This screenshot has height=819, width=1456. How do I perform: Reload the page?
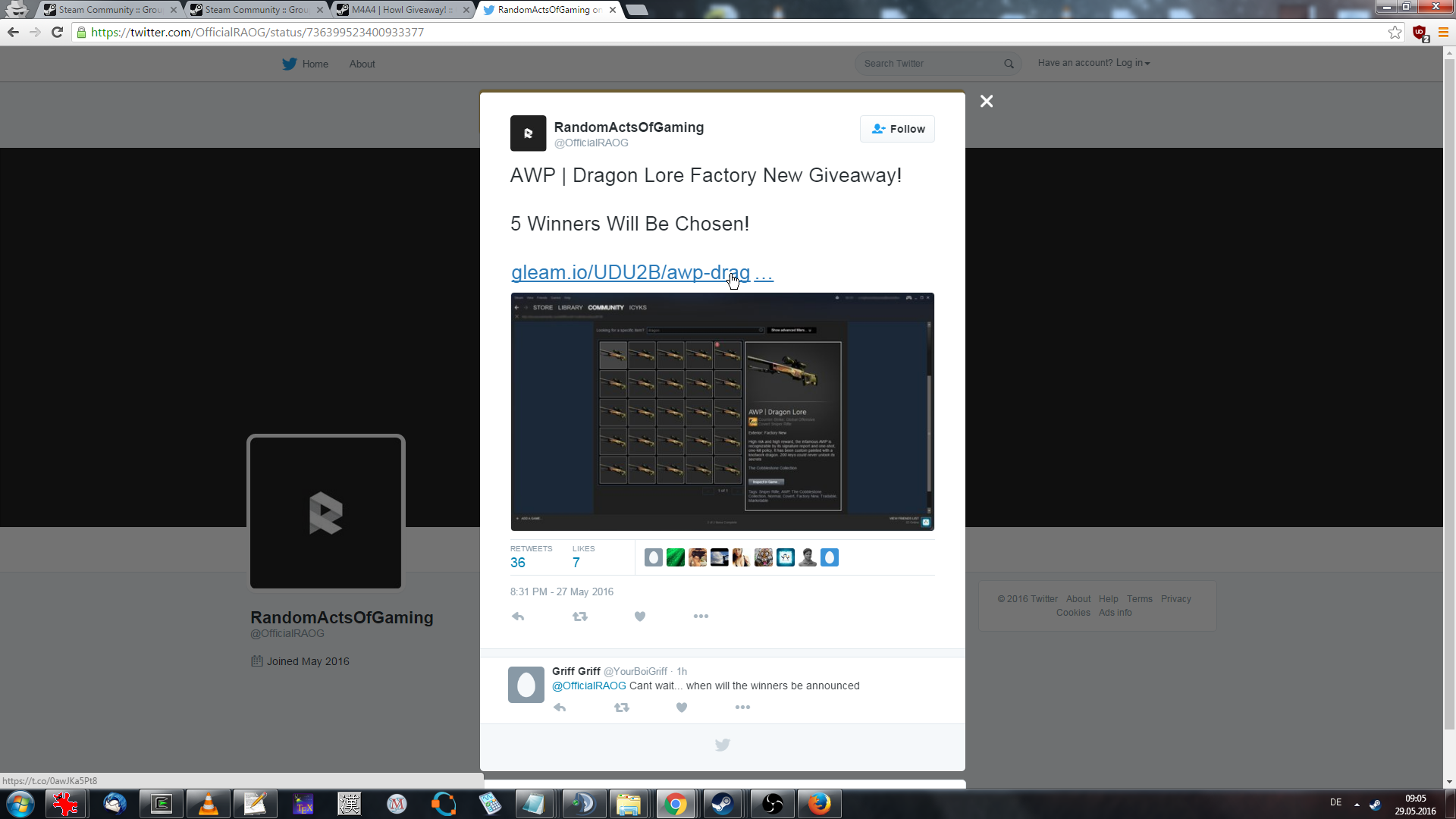pyautogui.click(x=57, y=32)
